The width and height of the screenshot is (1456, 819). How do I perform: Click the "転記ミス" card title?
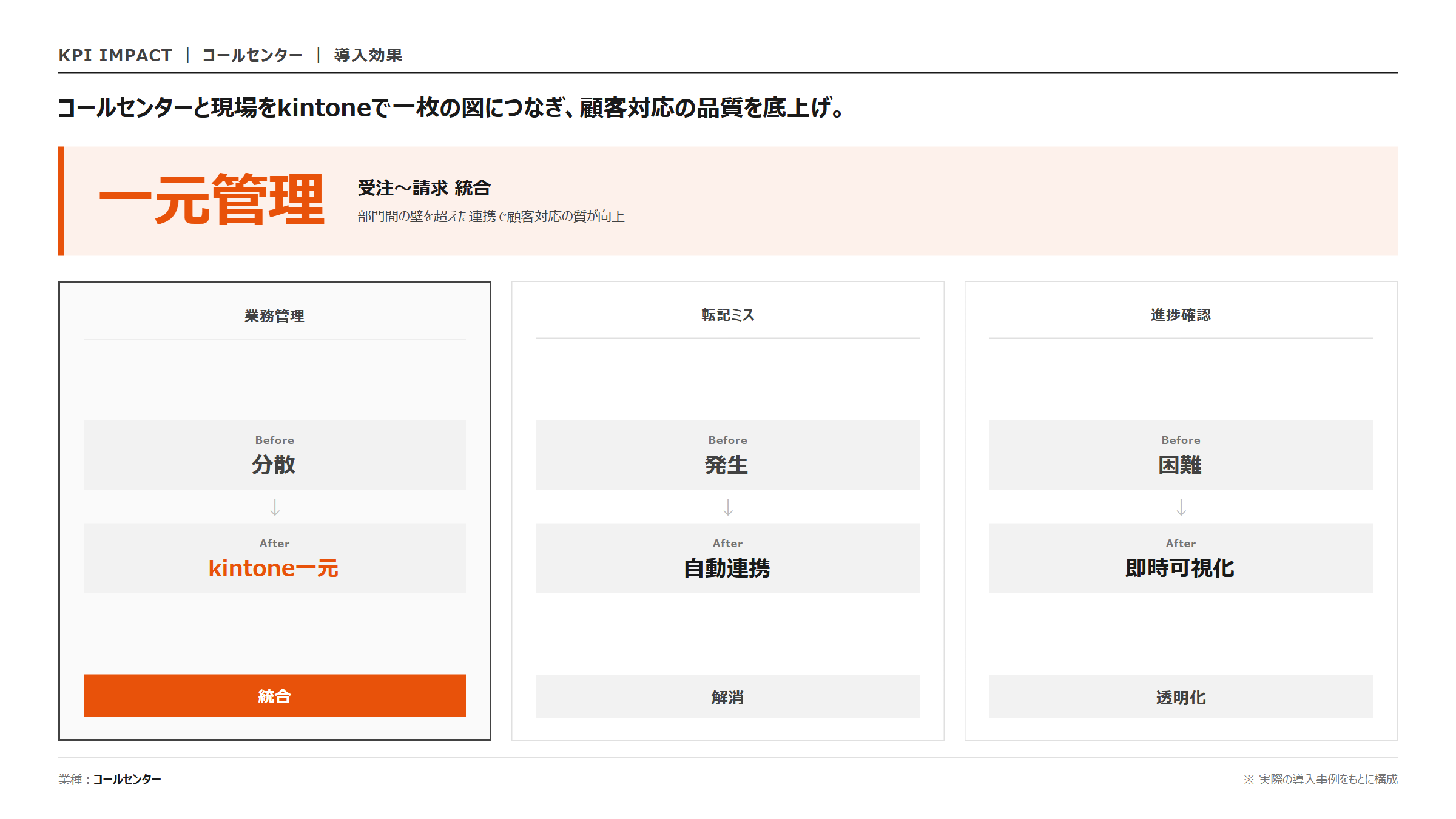[x=728, y=315]
